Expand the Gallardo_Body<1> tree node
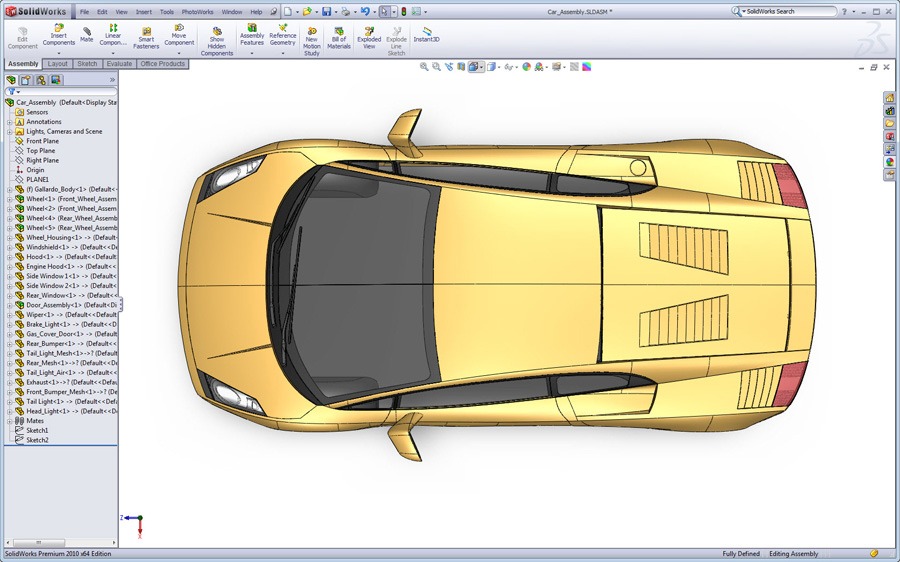Viewport: 900px width, 562px height. click(9, 189)
